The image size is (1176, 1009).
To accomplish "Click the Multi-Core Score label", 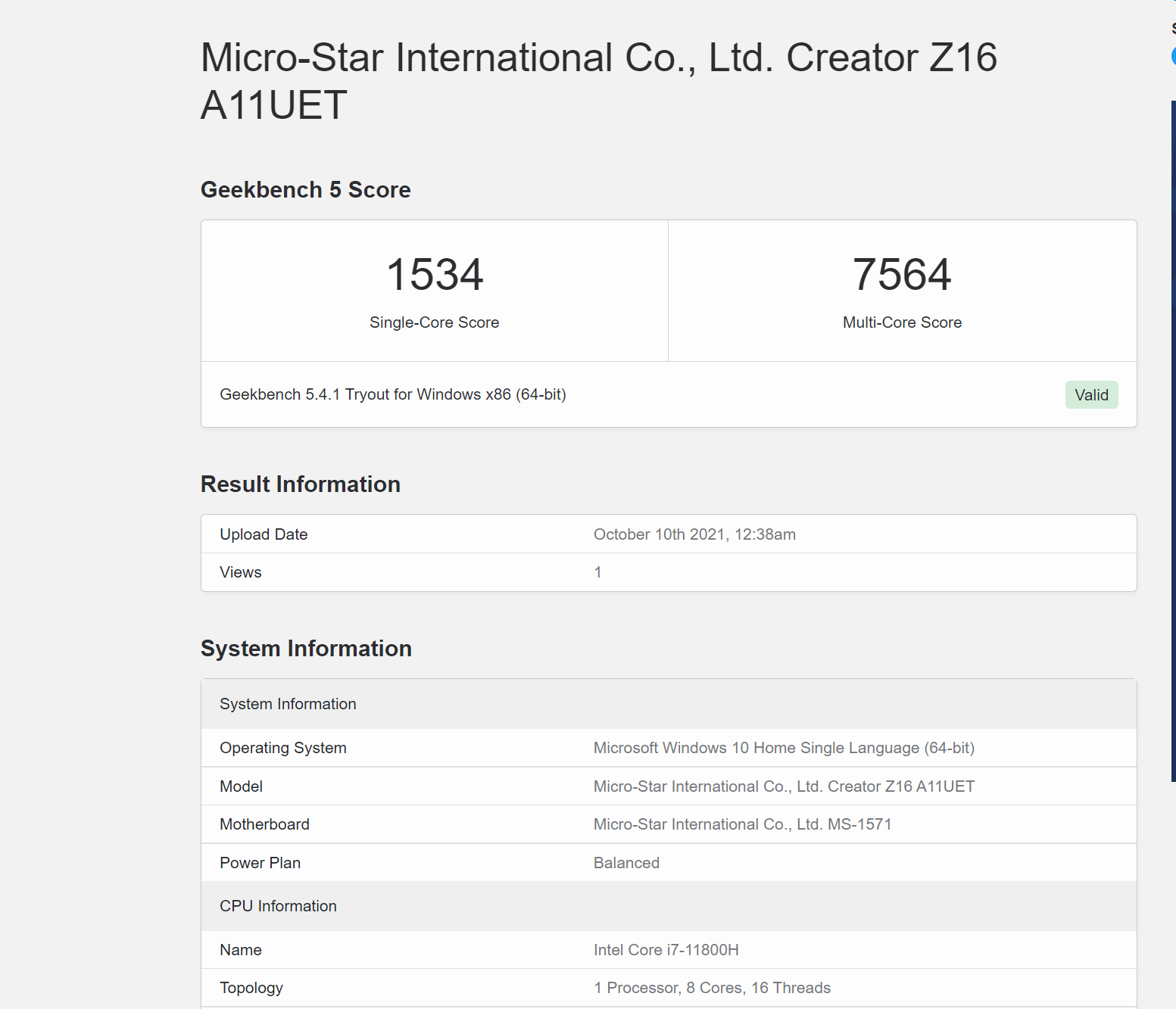I will click(x=902, y=322).
